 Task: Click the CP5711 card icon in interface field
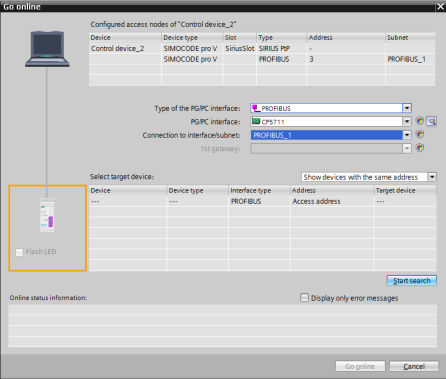[256, 121]
